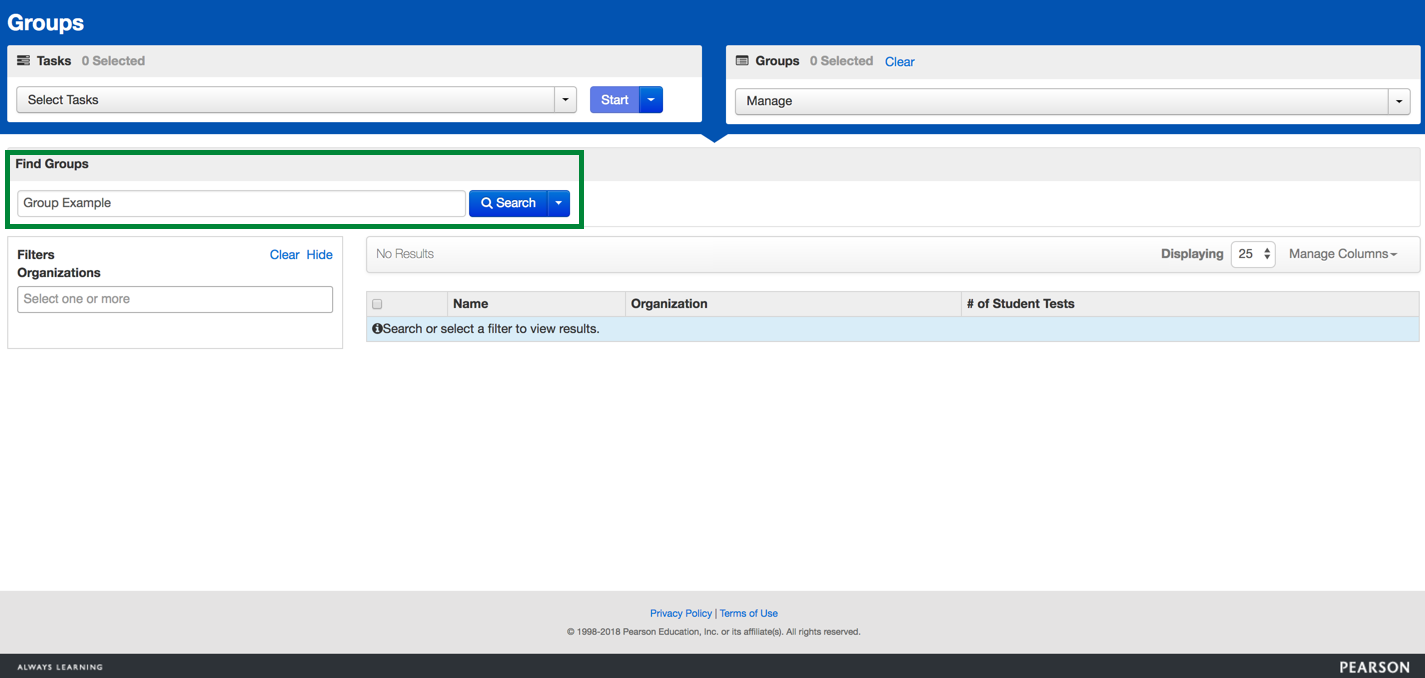The width and height of the screenshot is (1425, 678).
Task: Open the Select Tasks dropdown
Action: click(296, 100)
